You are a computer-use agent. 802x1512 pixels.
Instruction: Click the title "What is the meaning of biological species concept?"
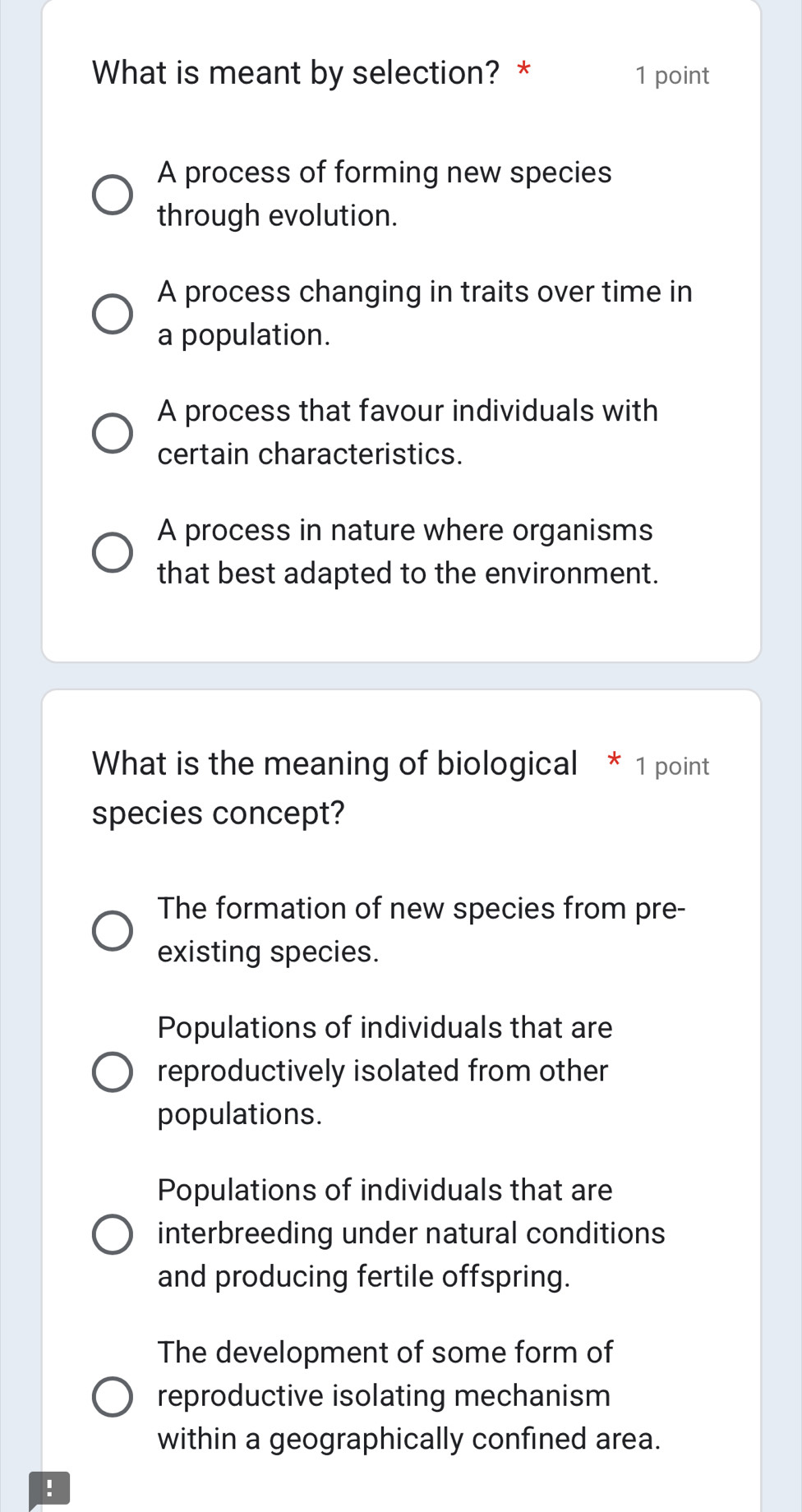(329, 786)
